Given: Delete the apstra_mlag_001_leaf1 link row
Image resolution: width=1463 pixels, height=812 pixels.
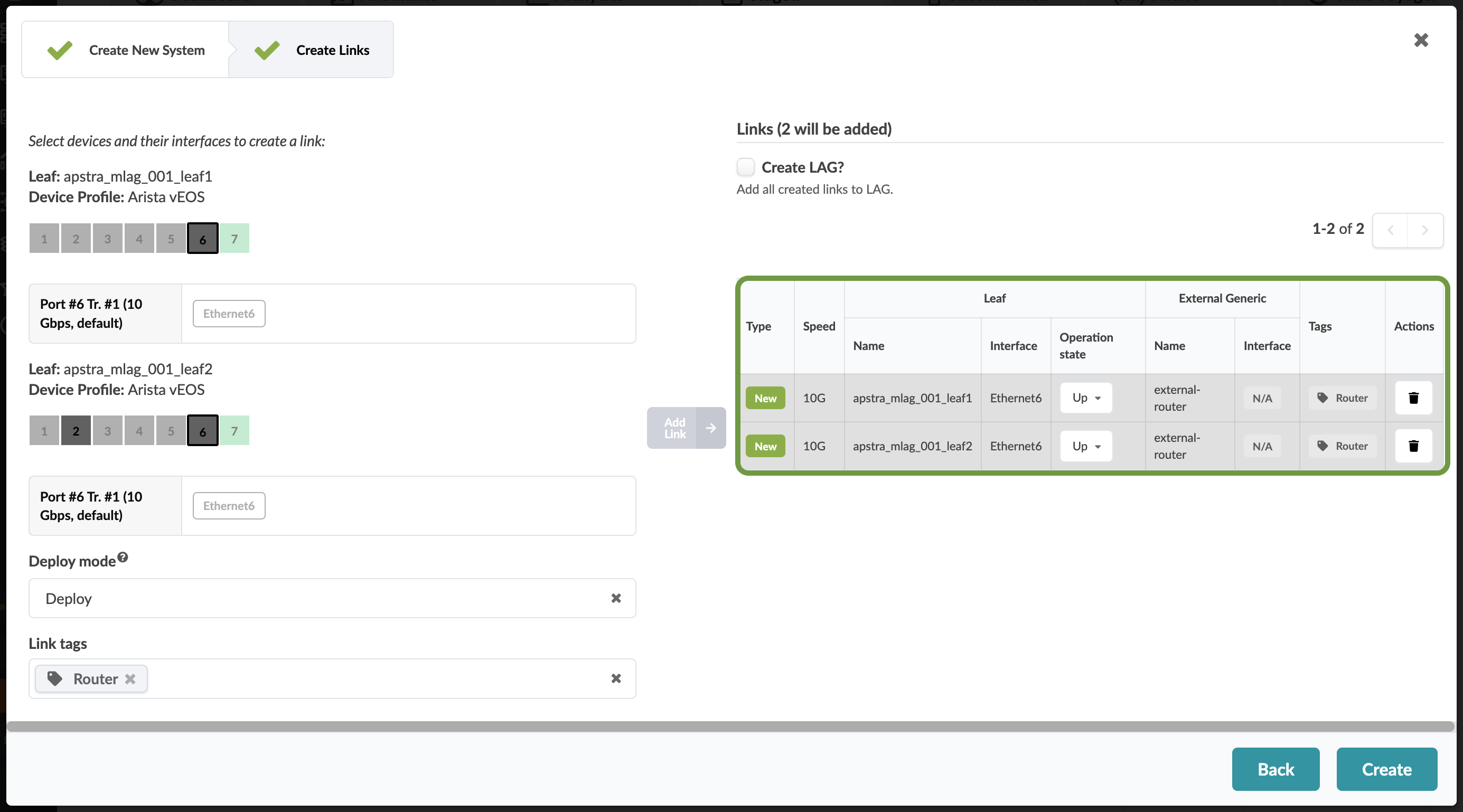Looking at the screenshot, I should click(1413, 398).
